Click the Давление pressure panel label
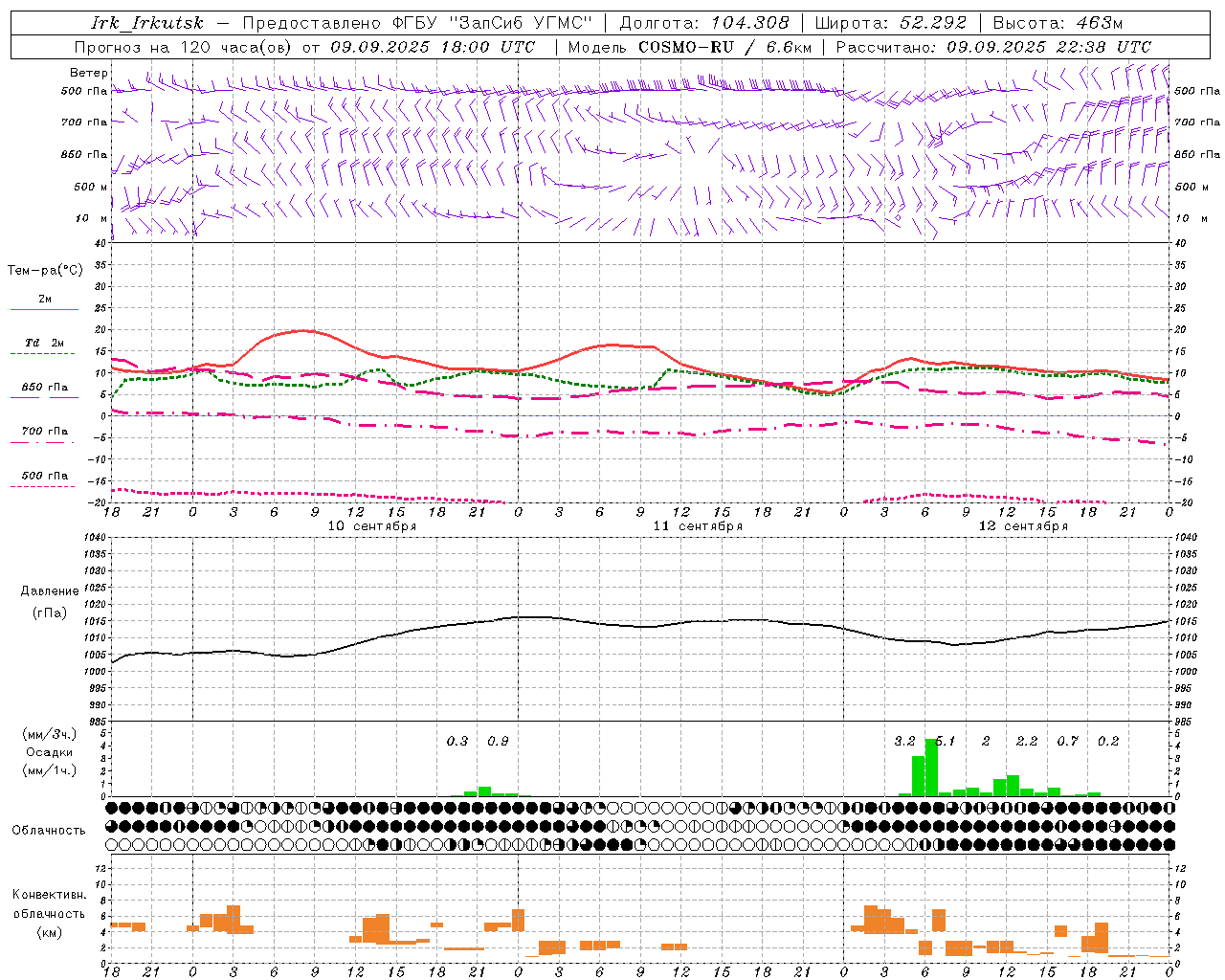1225x980 pixels. (x=50, y=591)
